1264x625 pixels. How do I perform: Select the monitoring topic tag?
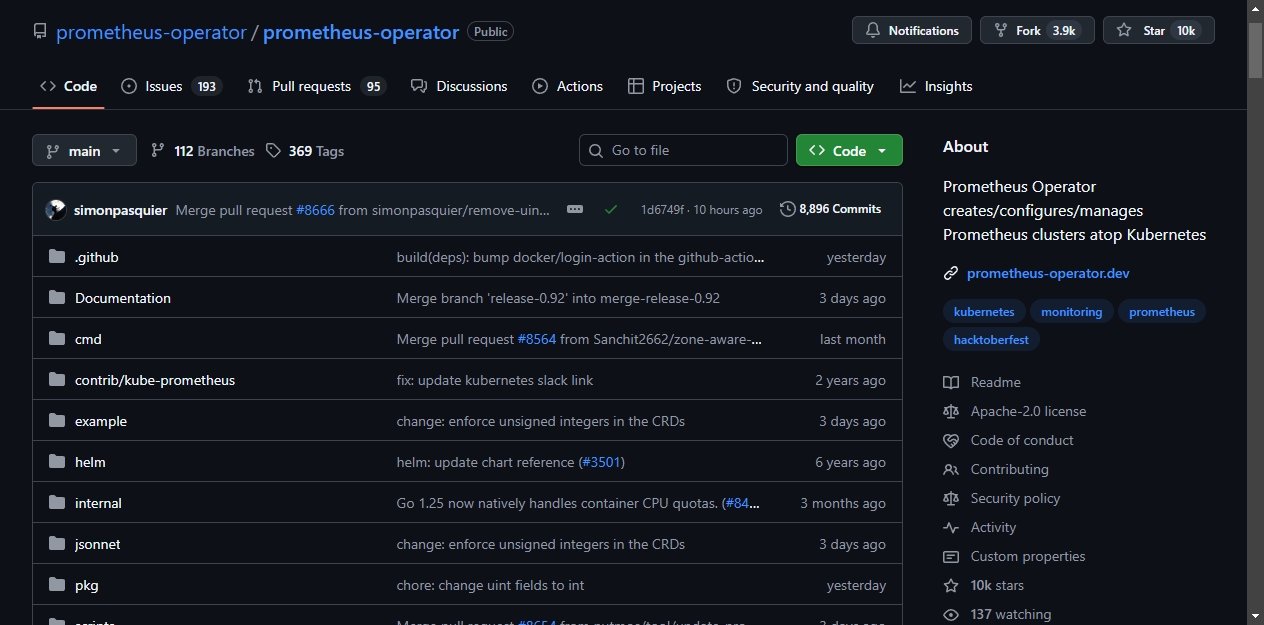click(1071, 312)
